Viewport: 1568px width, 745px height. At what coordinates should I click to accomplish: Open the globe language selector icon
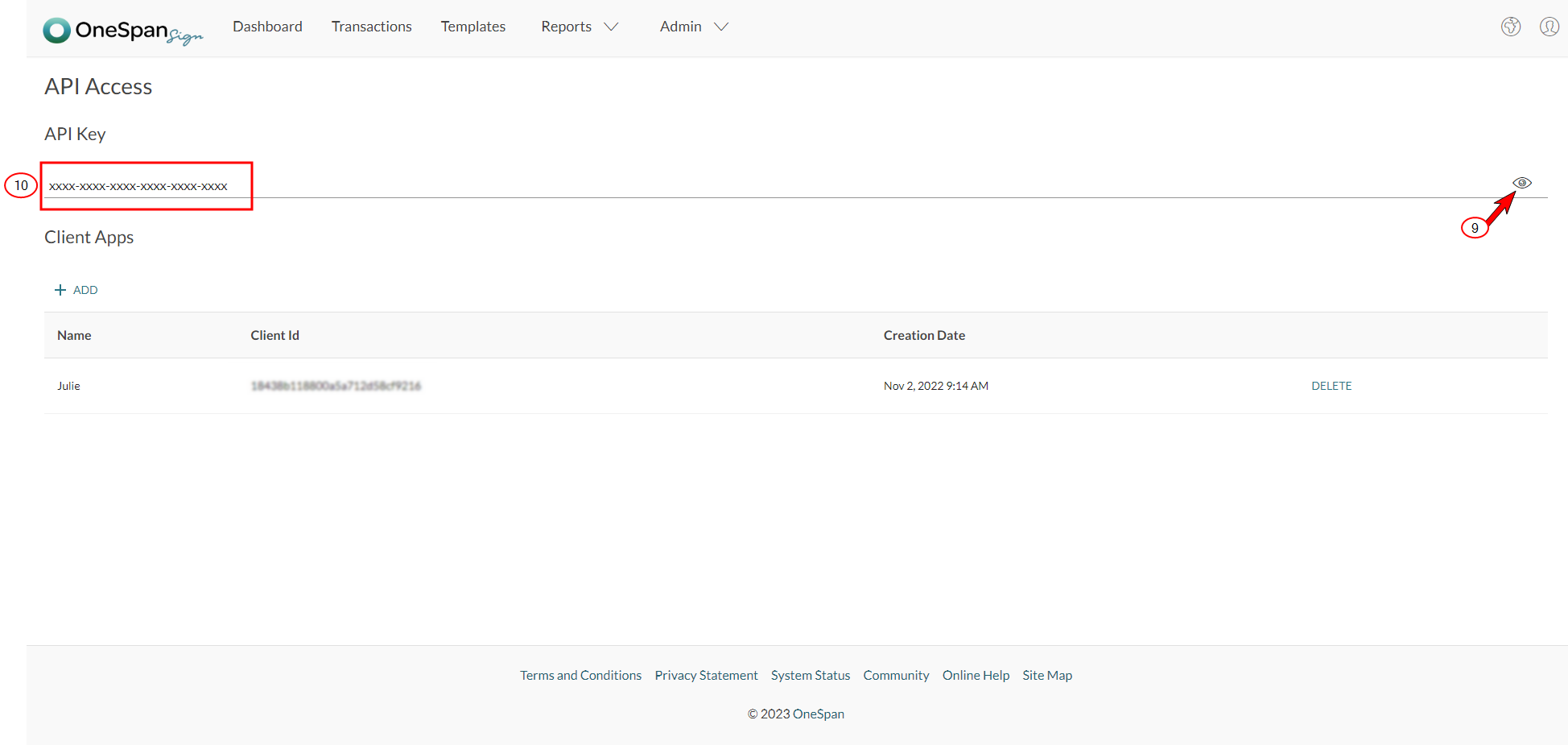(1510, 27)
